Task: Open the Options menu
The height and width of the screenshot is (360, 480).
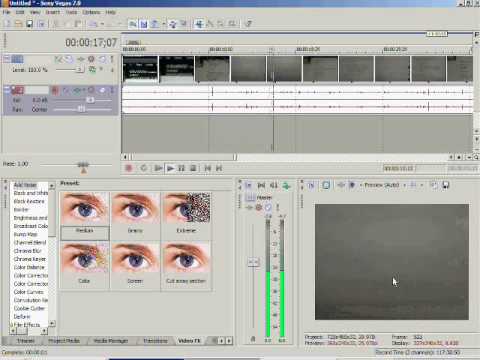Action: tap(91, 12)
